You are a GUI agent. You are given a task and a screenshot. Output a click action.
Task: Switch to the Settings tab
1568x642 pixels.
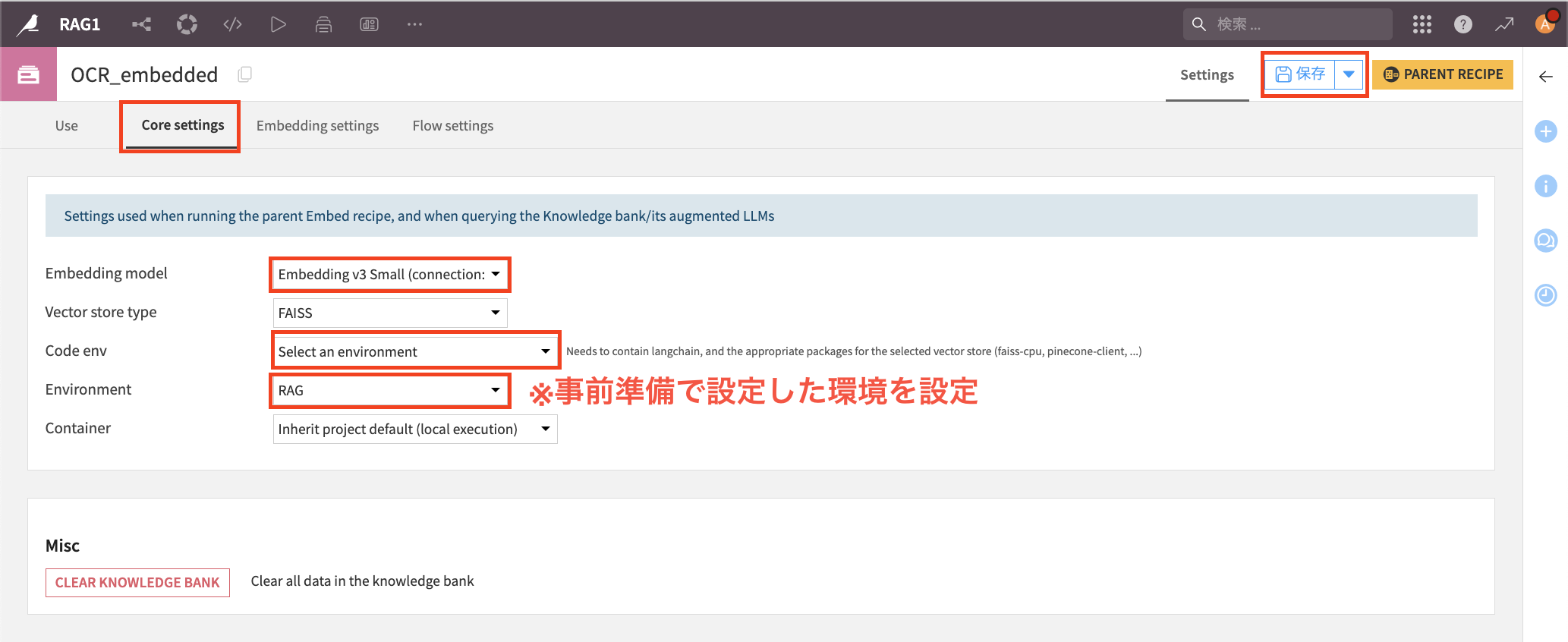[1207, 74]
